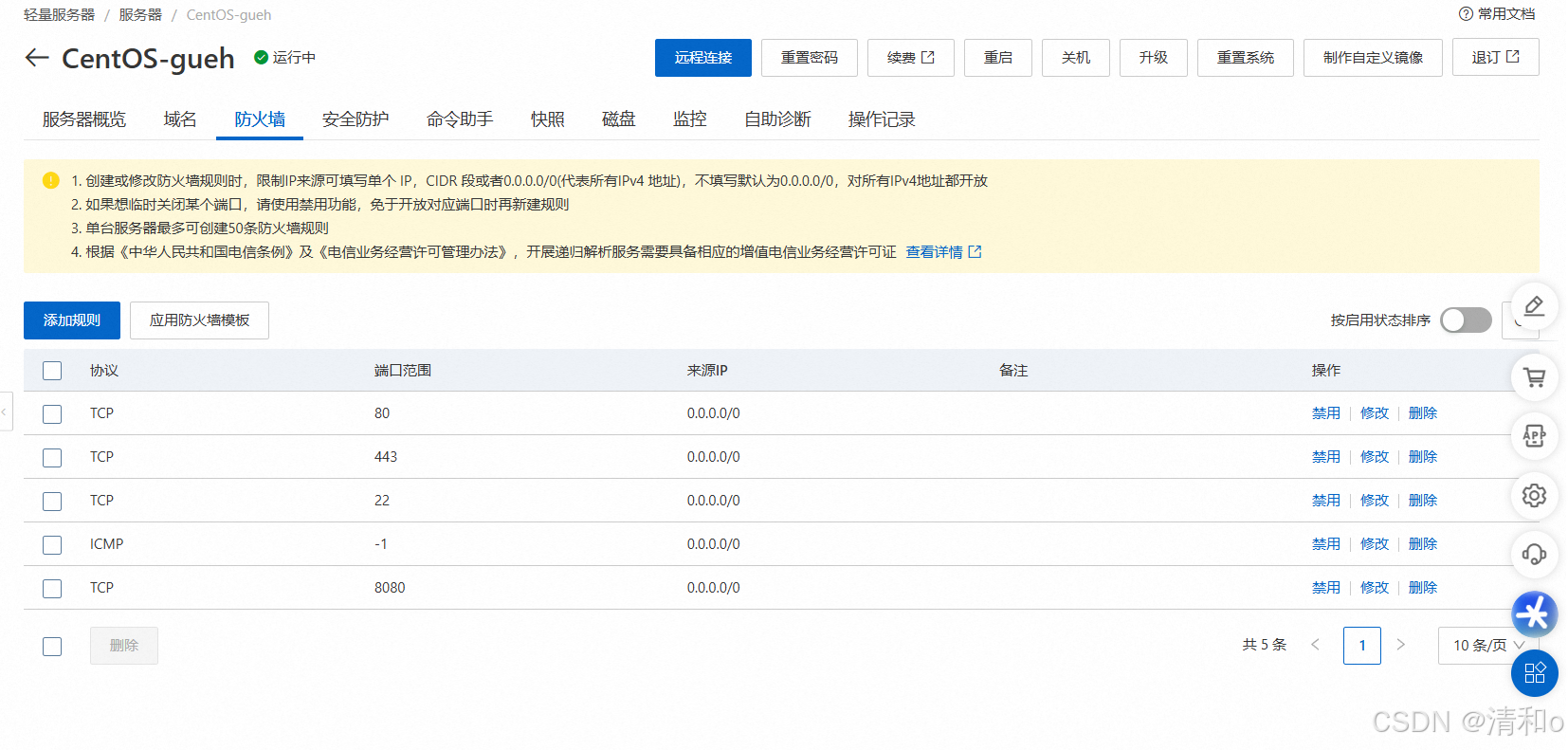The width and height of the screenshot is (1568, 750).
Task: Click the ICMP protocol cell
Action: click(107, 544)
